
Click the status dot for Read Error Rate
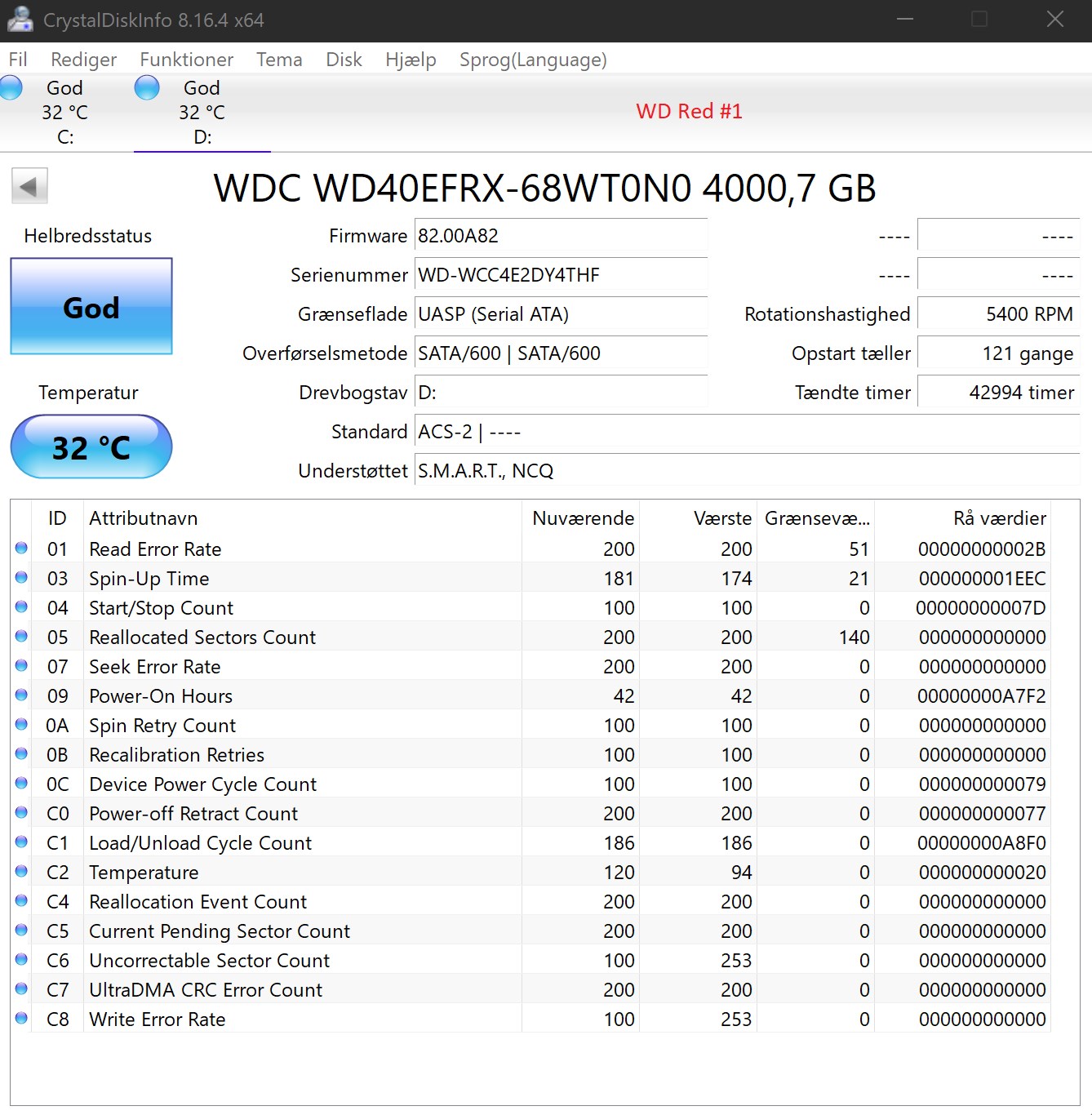tap(21, 549)
